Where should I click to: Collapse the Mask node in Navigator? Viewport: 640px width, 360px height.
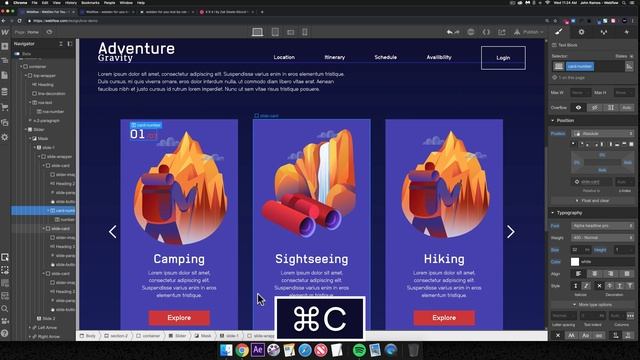[x=31, y=138]
